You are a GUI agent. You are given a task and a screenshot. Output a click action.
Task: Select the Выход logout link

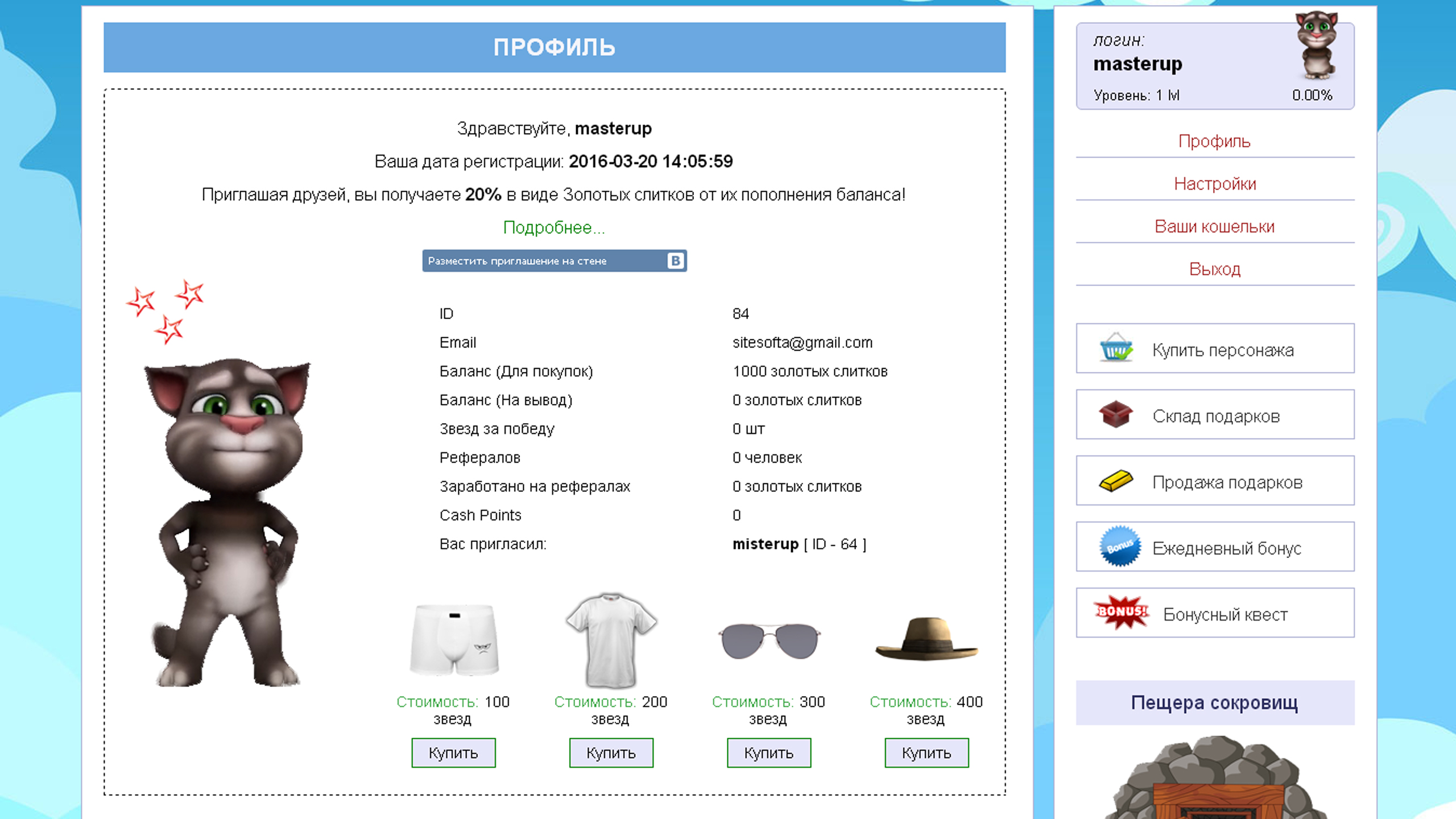click(1215, 269)
